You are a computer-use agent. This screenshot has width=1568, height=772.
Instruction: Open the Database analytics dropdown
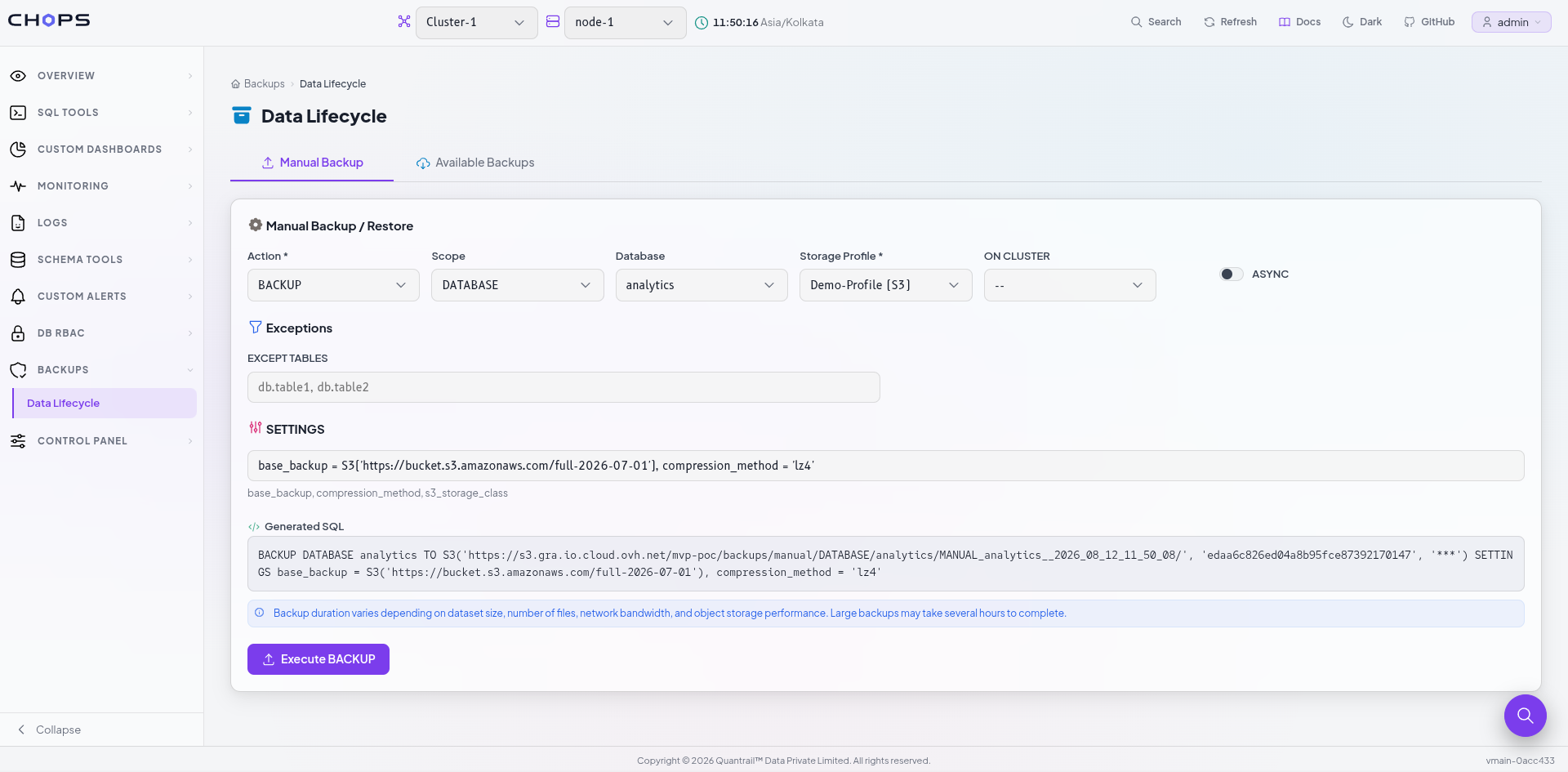coord(702,285)
